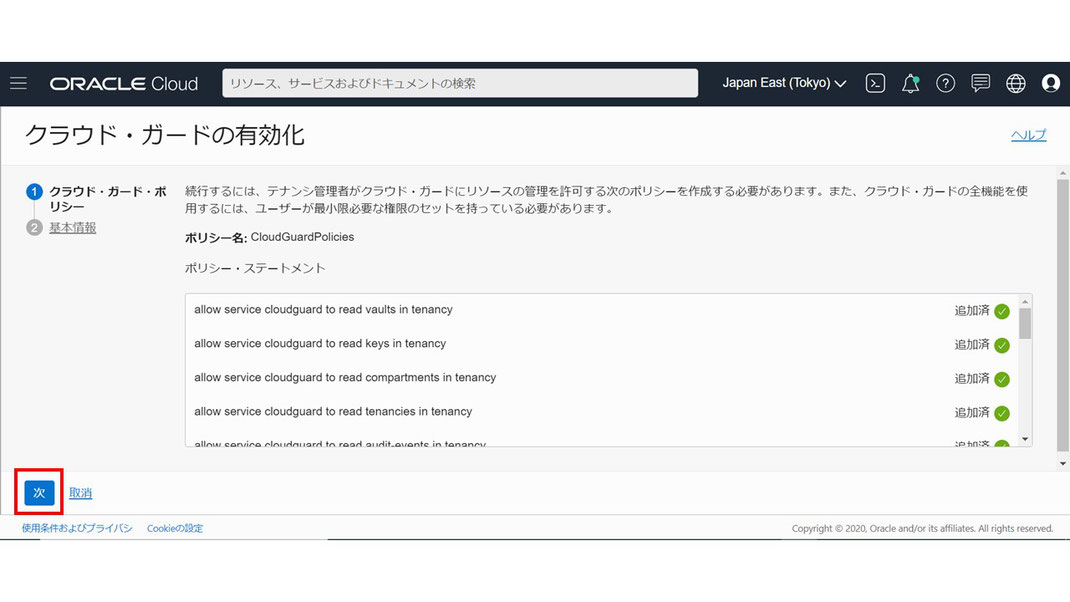Click 追加済 status for read keys row
Screen dimensions: 1070x602
pyautogui.click(x=972, y=345)
